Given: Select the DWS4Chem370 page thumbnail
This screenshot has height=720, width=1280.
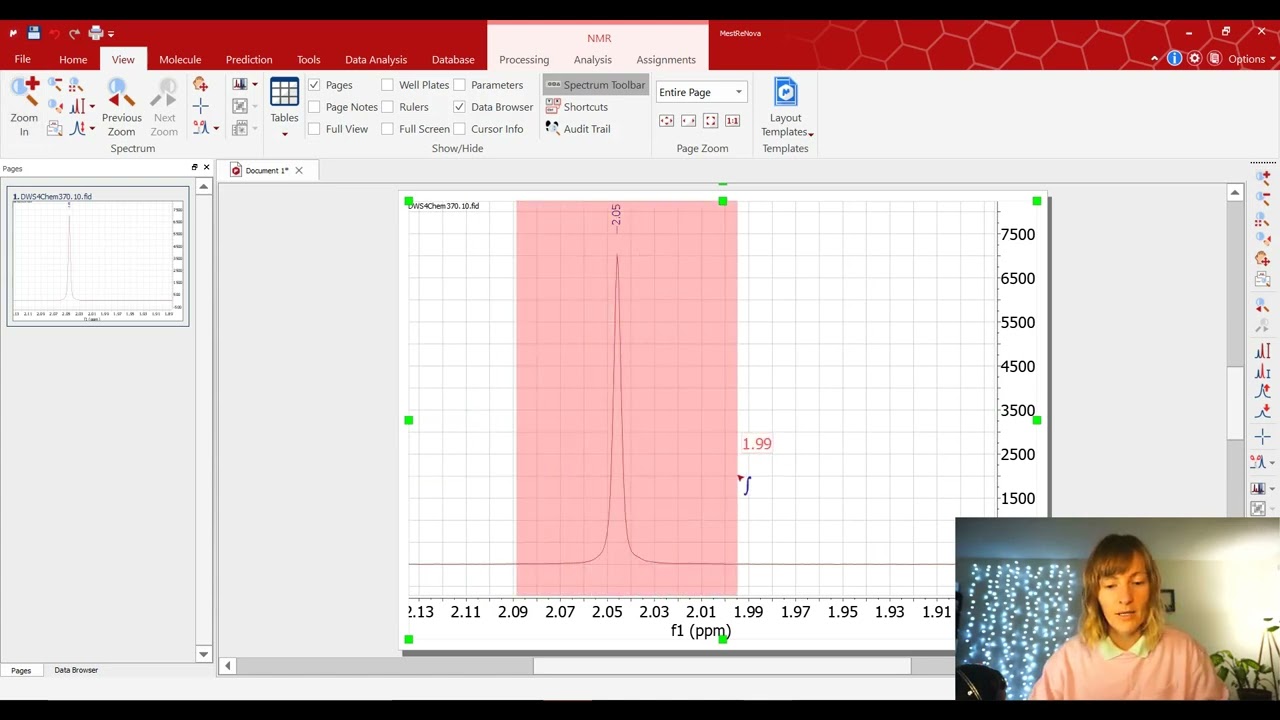Looking at the screenshot, I should (98, 257).
